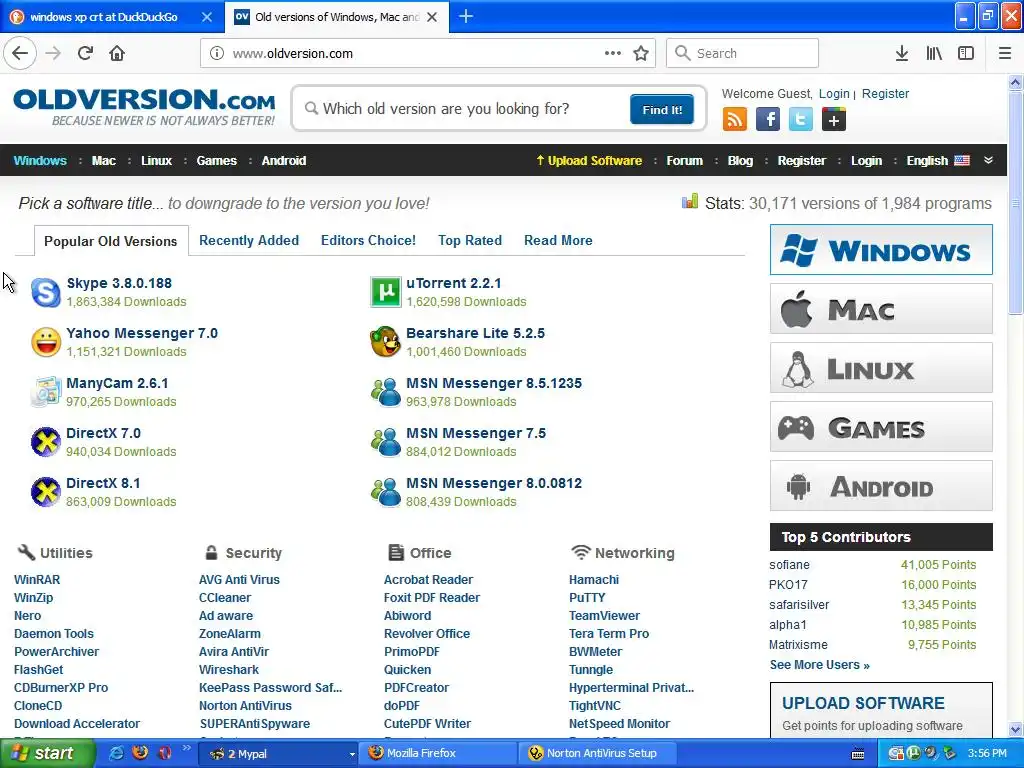Open the browser hamburger menu
This screenshot has height=768, width=1024.
click(1005, 53)
